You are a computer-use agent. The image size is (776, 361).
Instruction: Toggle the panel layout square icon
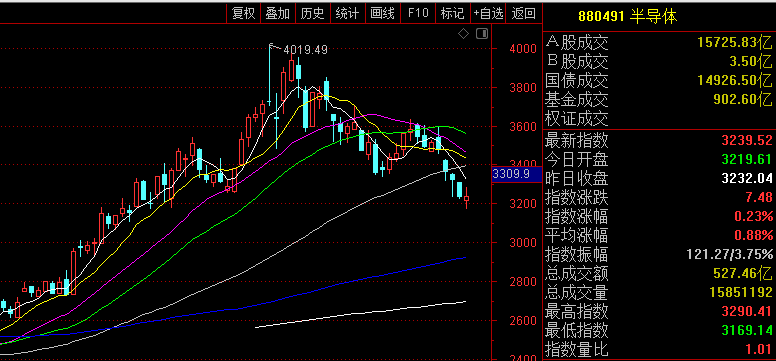click(482, 34)
